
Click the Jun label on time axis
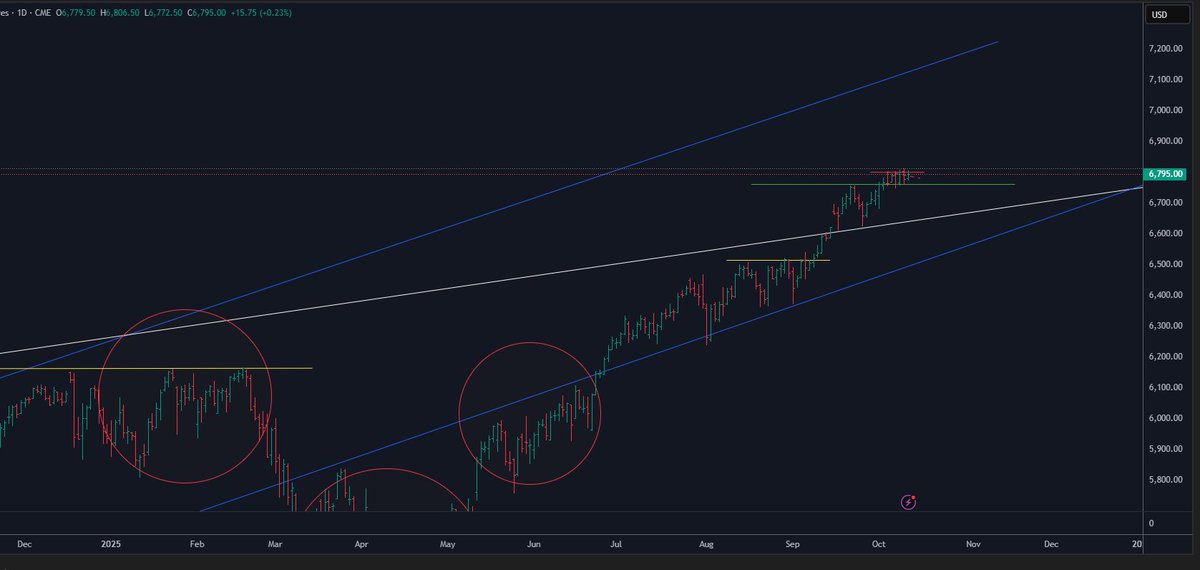pos(534,544)
